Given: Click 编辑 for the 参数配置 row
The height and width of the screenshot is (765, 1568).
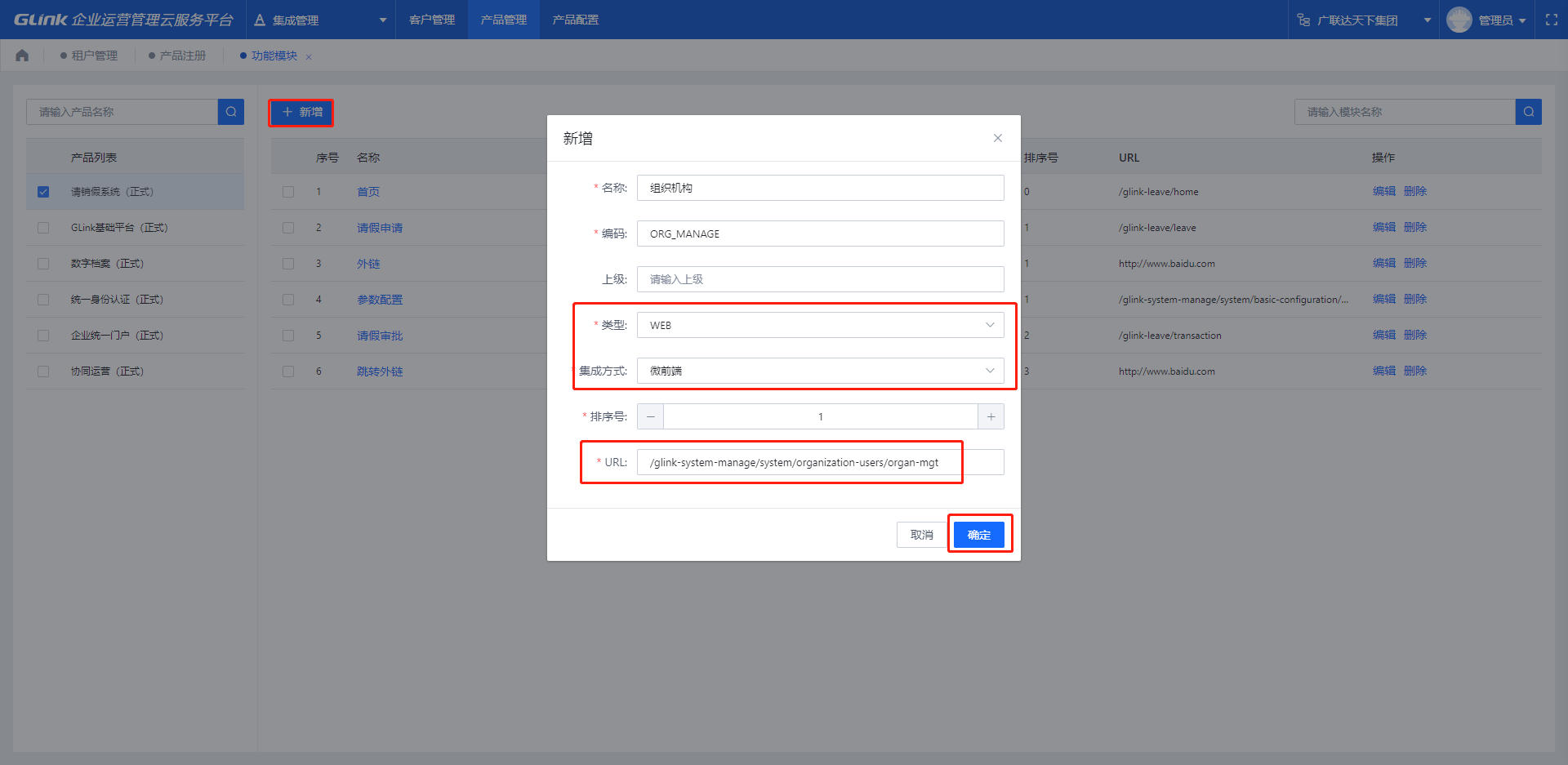Looking at the screenshot, I should pyautogui.click(x=1384, y=299).
